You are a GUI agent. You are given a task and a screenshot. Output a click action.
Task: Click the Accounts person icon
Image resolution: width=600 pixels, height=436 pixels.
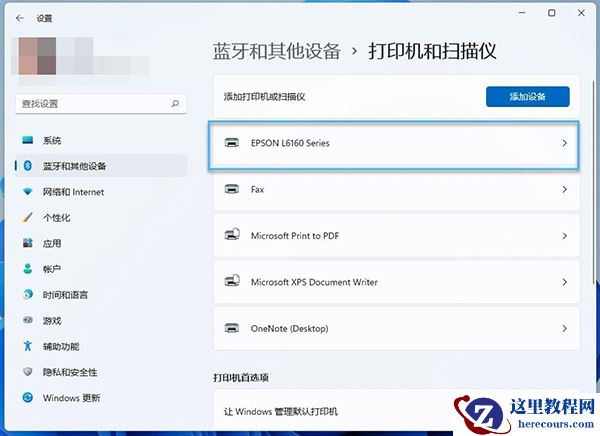click(28, 269)
